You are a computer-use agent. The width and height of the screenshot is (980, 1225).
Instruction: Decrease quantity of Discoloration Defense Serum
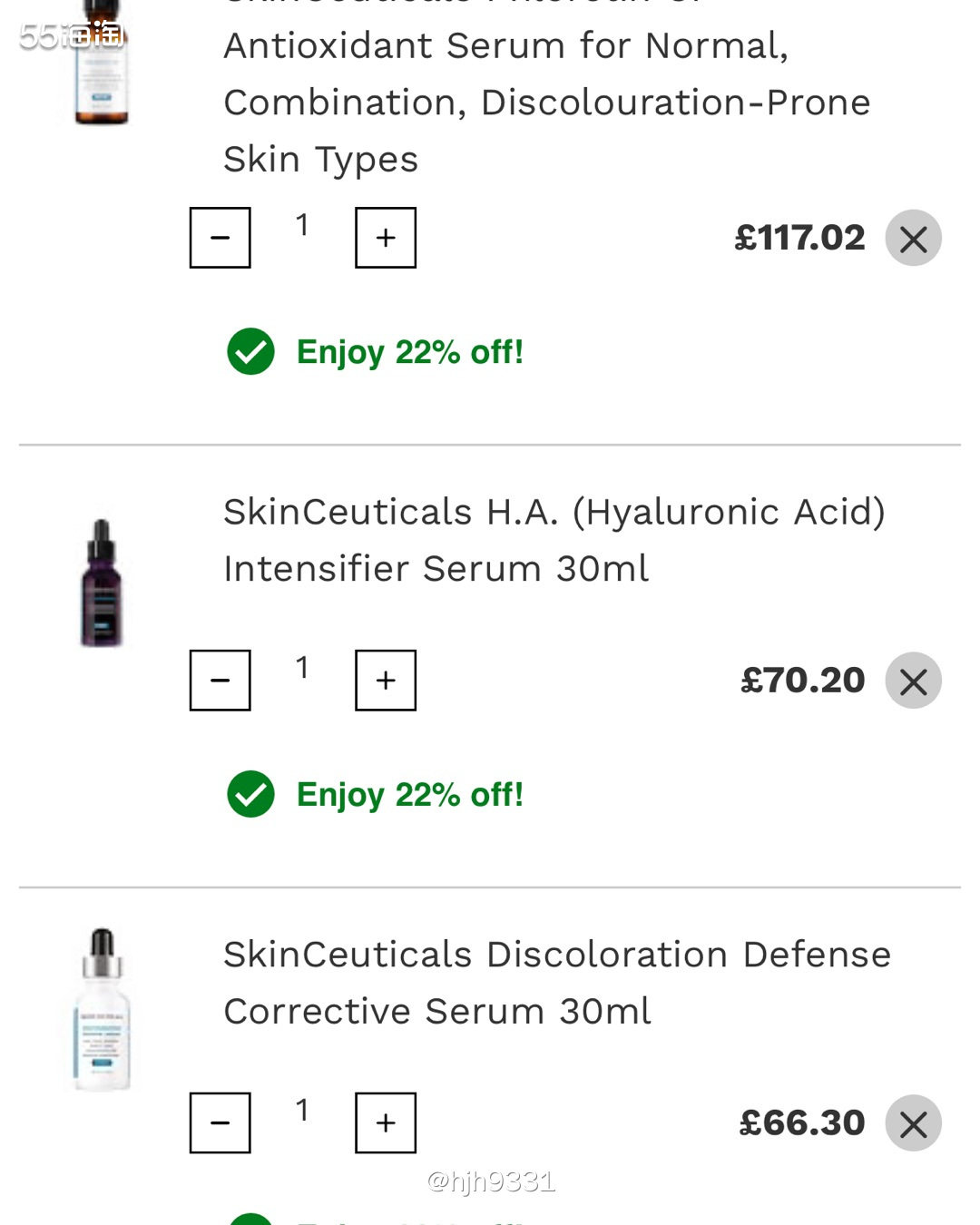pyautogui.click(x=220, y=1123)
